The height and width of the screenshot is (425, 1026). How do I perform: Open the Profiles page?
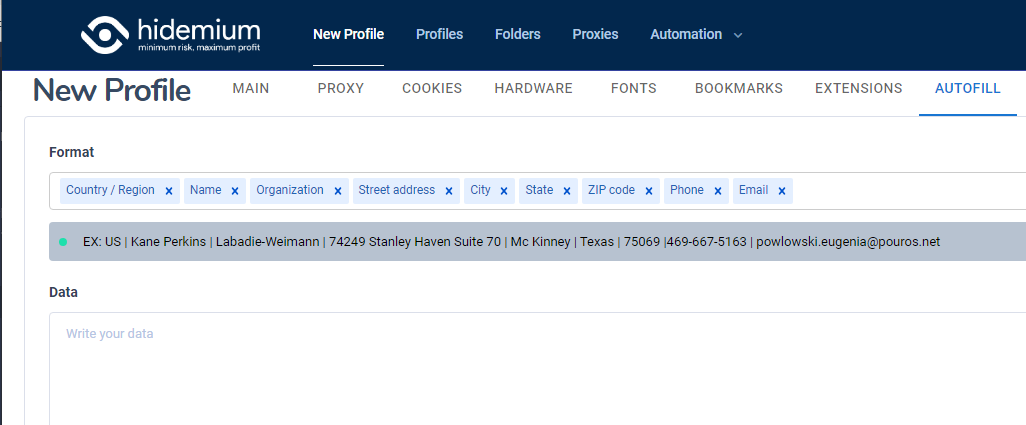tap(439, 34)
